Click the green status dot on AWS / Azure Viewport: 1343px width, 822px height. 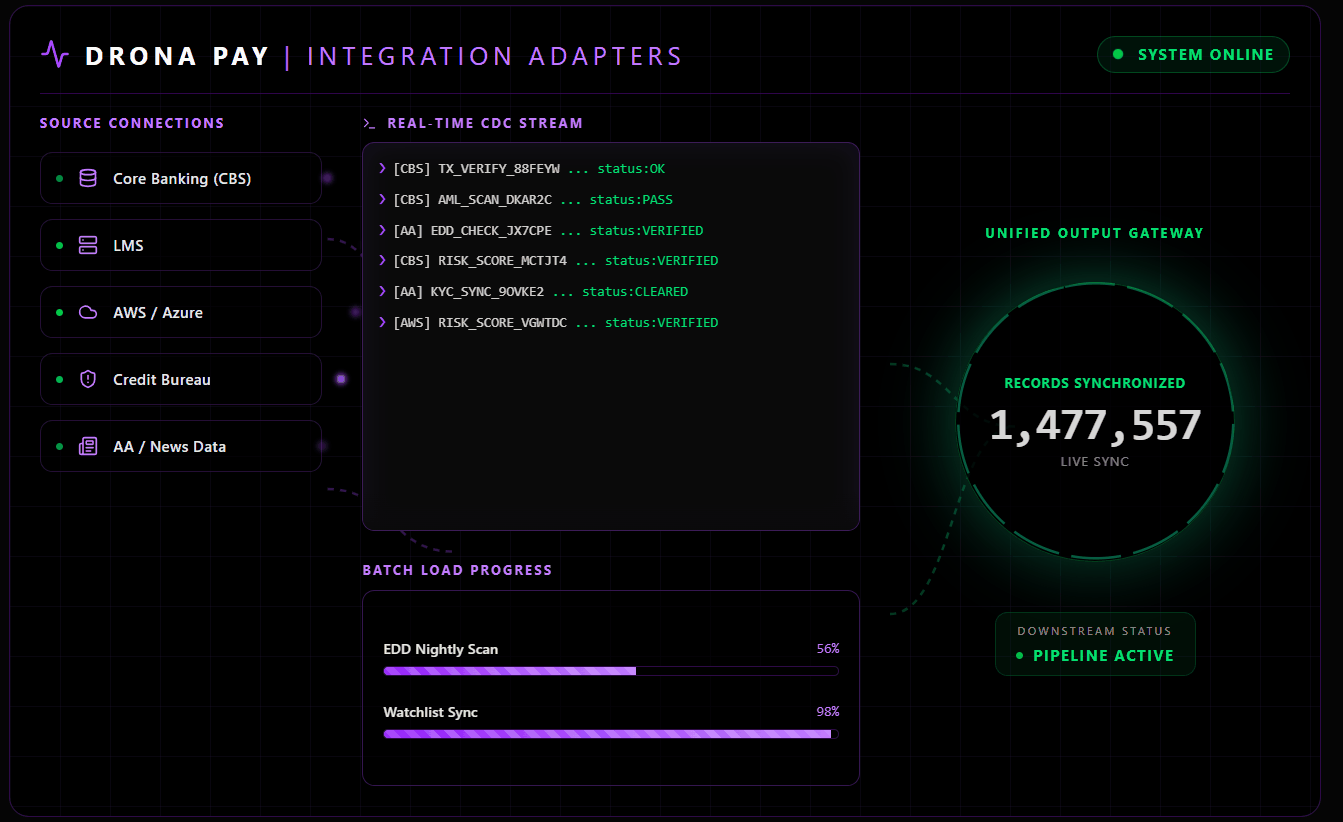59,312
